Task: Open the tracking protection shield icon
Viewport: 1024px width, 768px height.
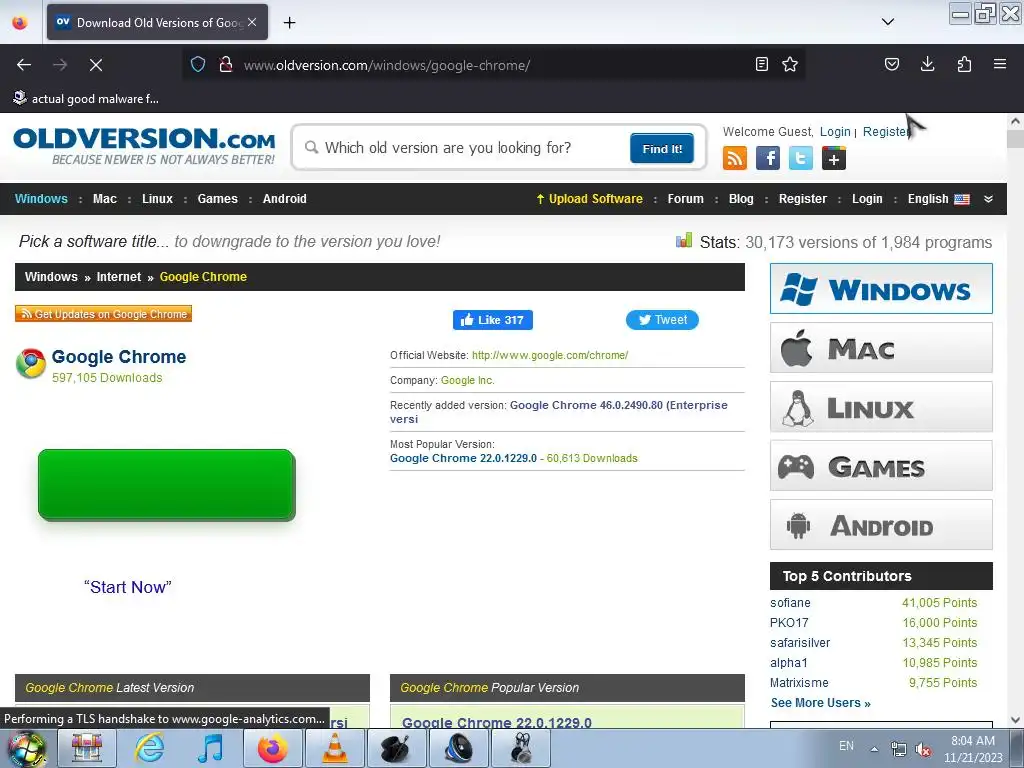Action: point(198,65)
